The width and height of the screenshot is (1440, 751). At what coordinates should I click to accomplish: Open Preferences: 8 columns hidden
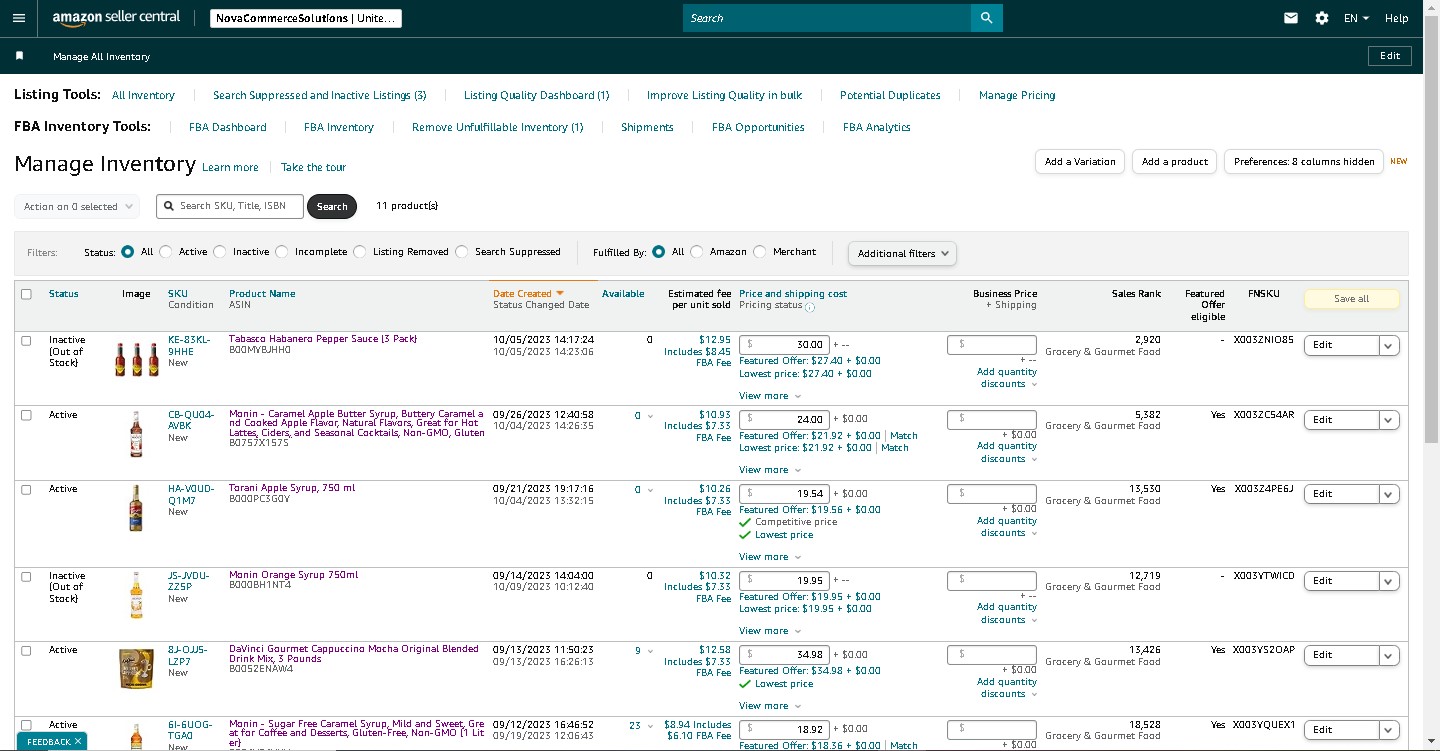tap(1304, 162)
